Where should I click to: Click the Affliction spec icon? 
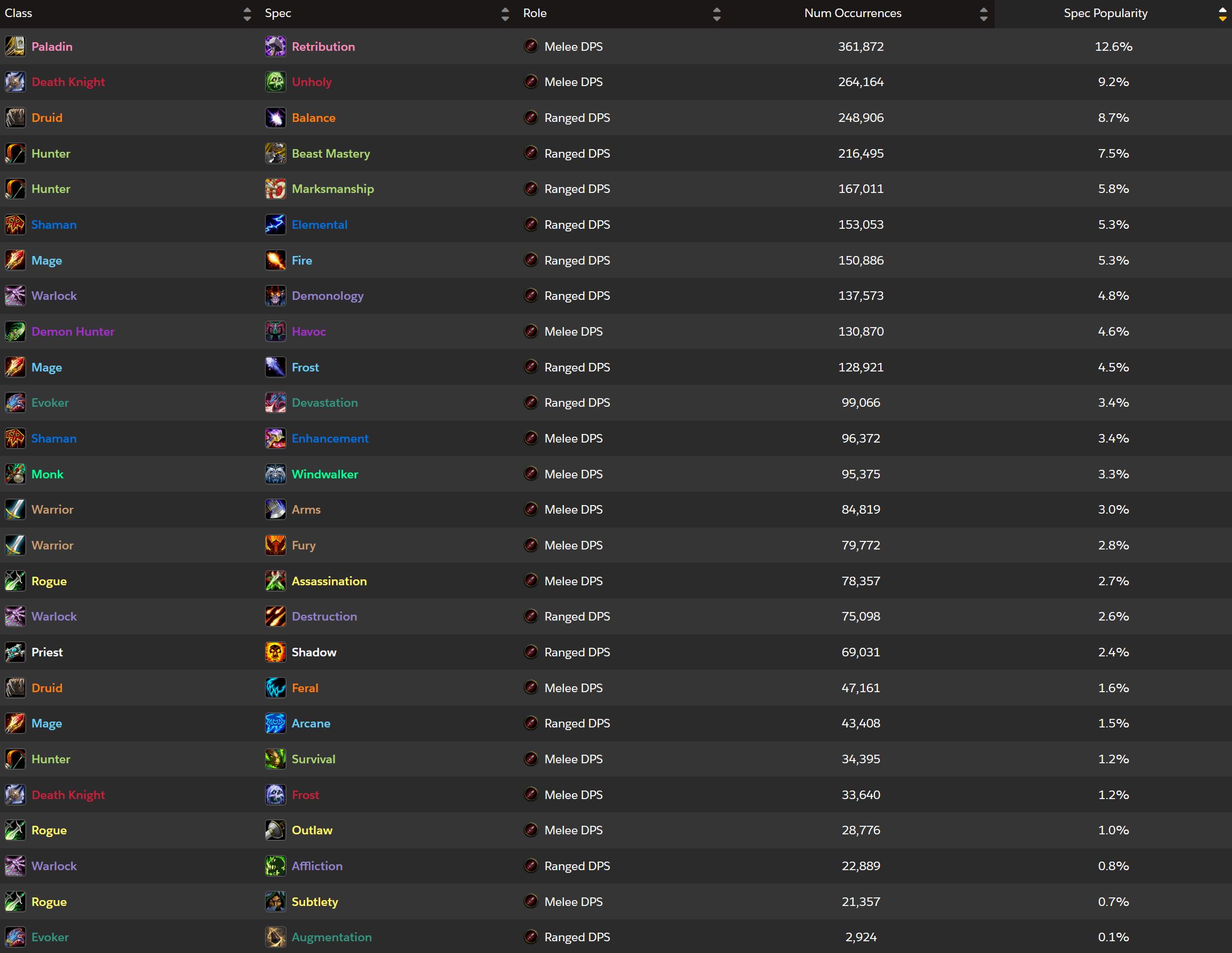pyautogui.click(x=275, y=866)
